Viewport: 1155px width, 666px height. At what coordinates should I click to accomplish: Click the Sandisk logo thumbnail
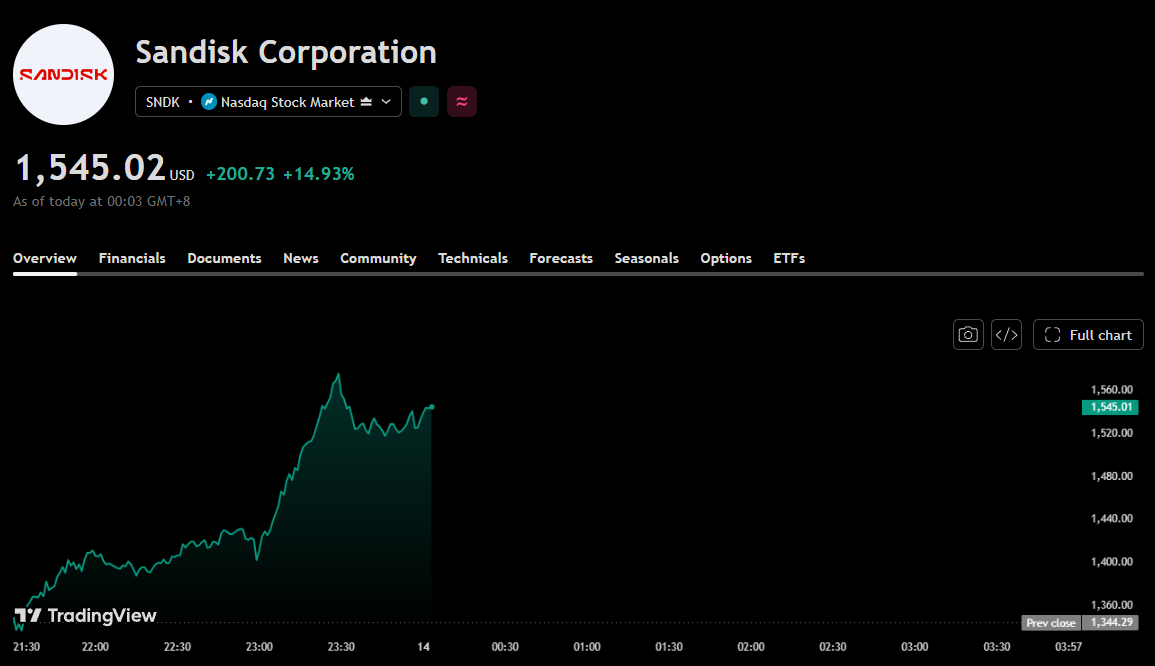[63, 74]
